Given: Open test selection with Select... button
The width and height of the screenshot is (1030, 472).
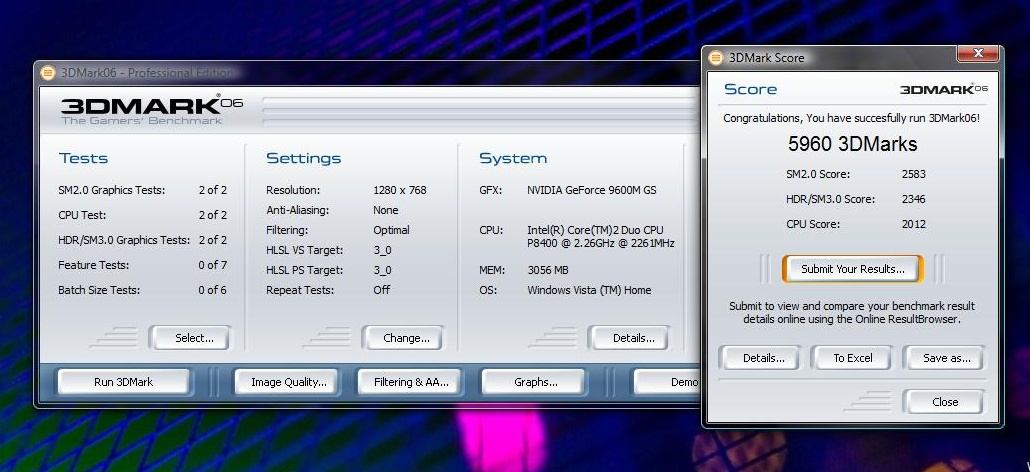Looking at the screenshot, I should (190, 338).
